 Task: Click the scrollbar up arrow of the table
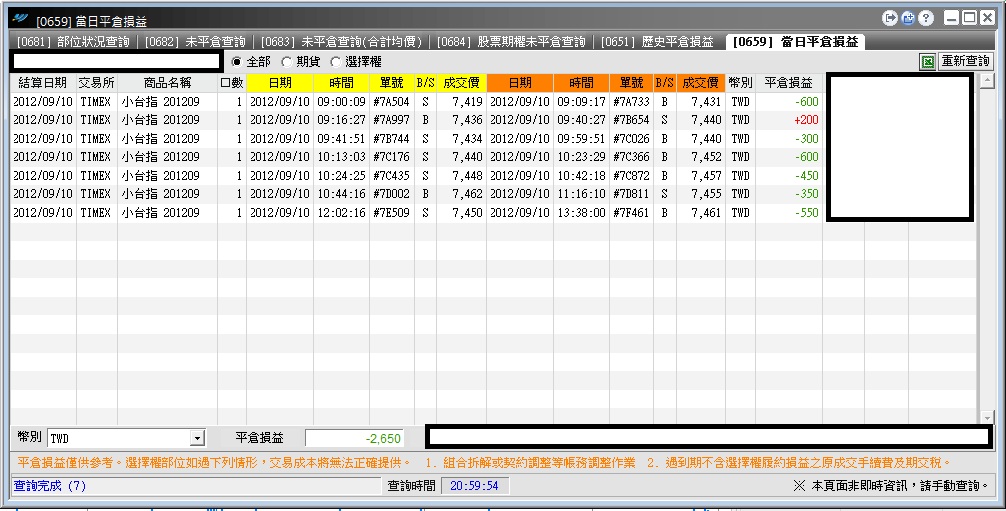tap(986, 82)
